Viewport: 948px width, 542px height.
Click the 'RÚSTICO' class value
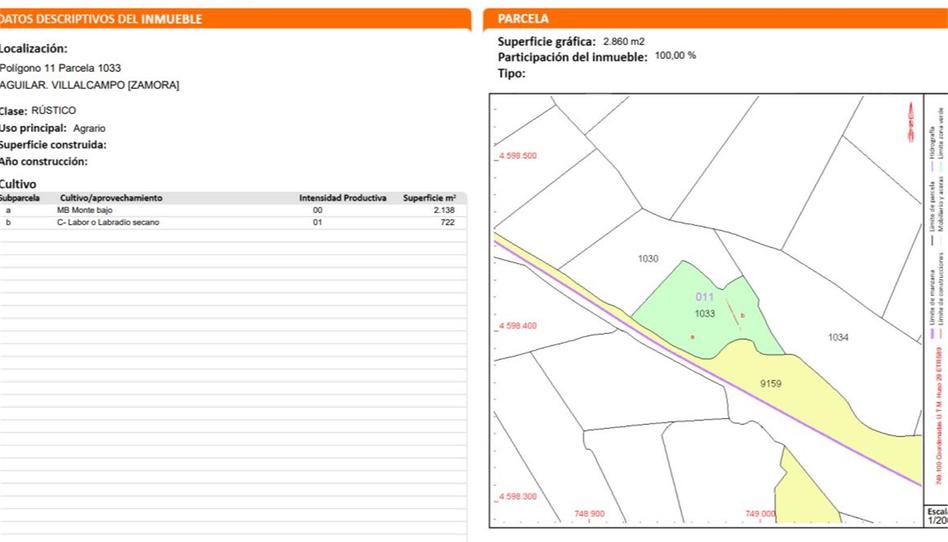[54, 111]
